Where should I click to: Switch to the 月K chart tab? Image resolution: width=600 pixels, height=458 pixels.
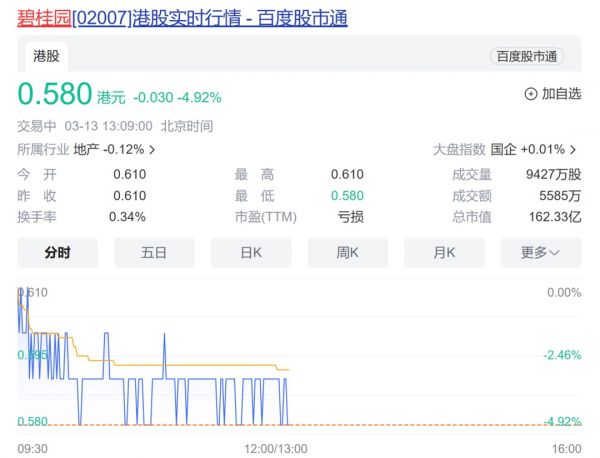point(444,253)
